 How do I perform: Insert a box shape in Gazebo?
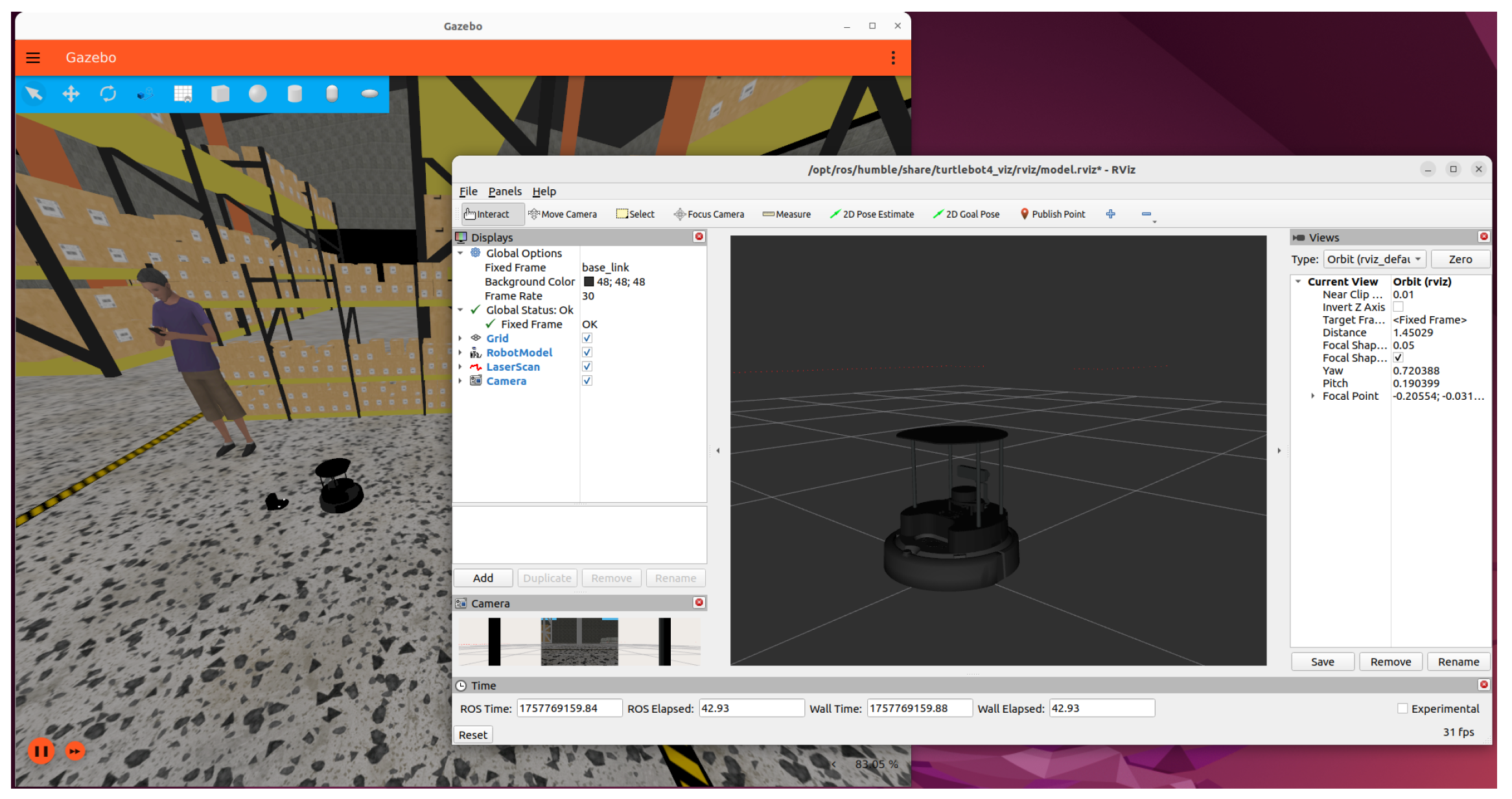click(x=220, y=94)
